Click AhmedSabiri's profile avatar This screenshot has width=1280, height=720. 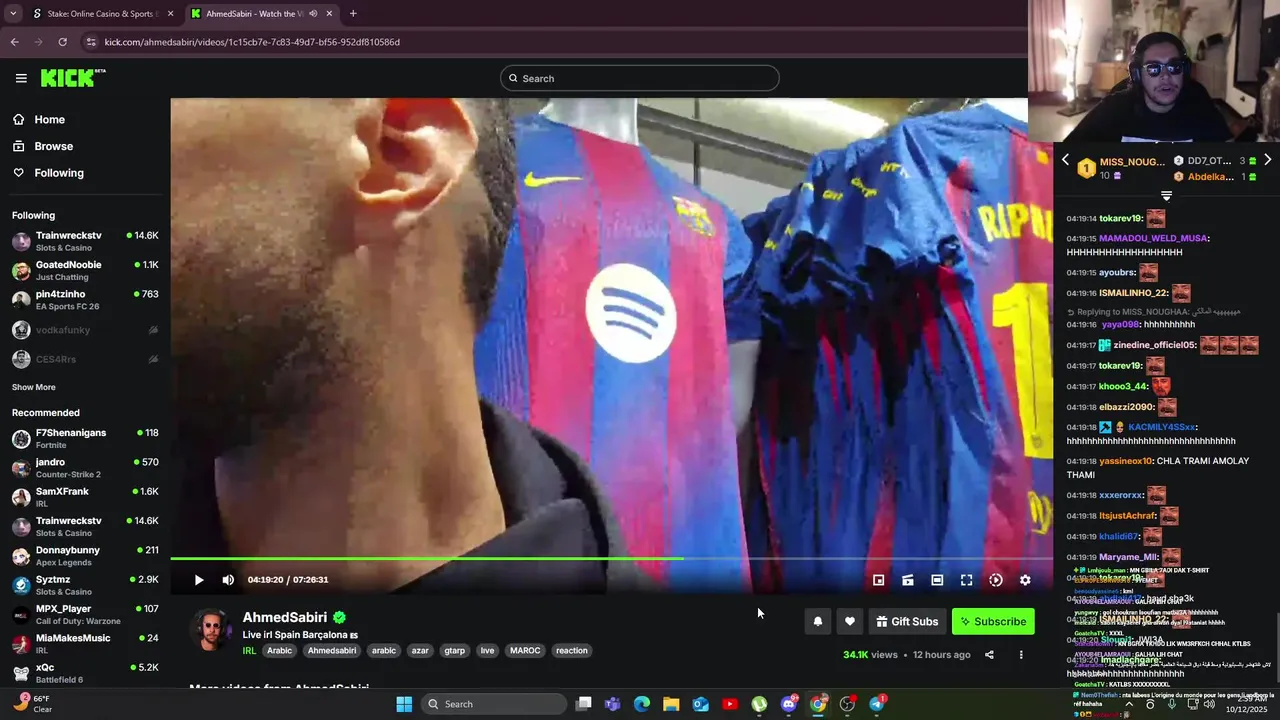tap(211, 630)
